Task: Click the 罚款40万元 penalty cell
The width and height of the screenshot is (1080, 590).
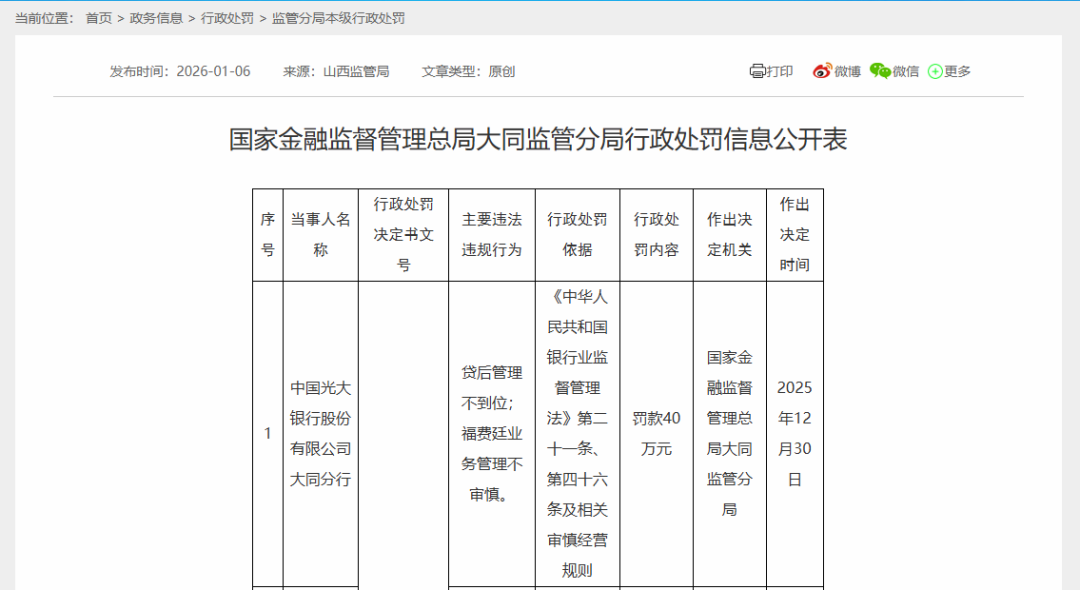Action: pos(656,433)
